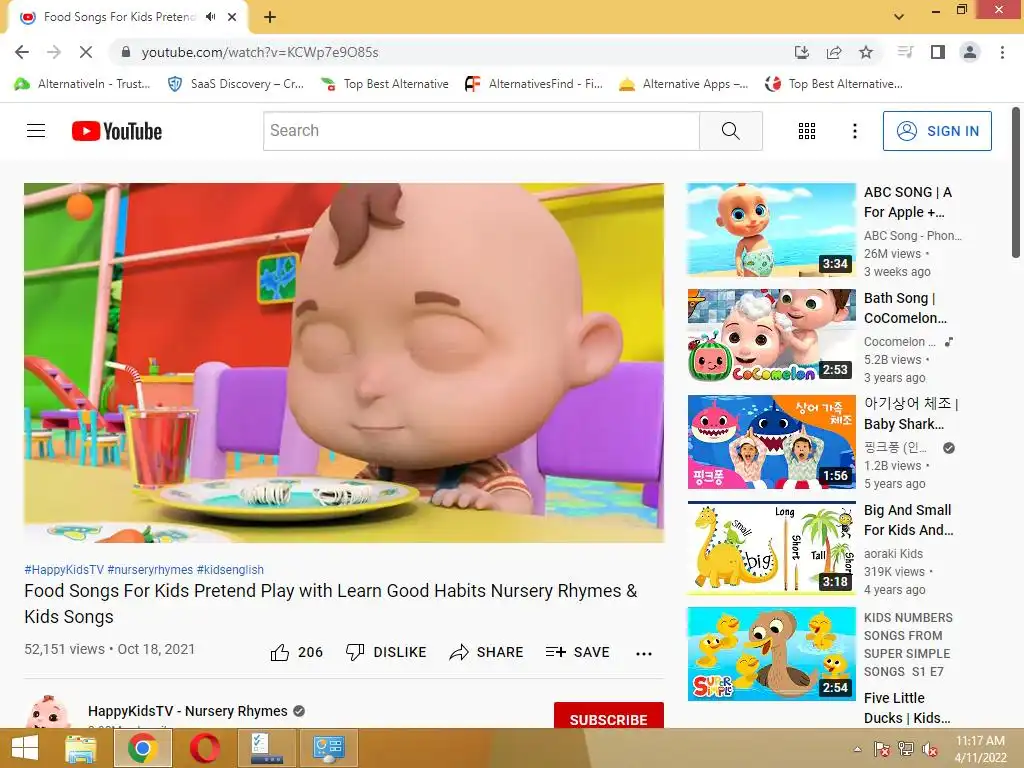Select the Food Songs For Kids tab

pos(127,17)
